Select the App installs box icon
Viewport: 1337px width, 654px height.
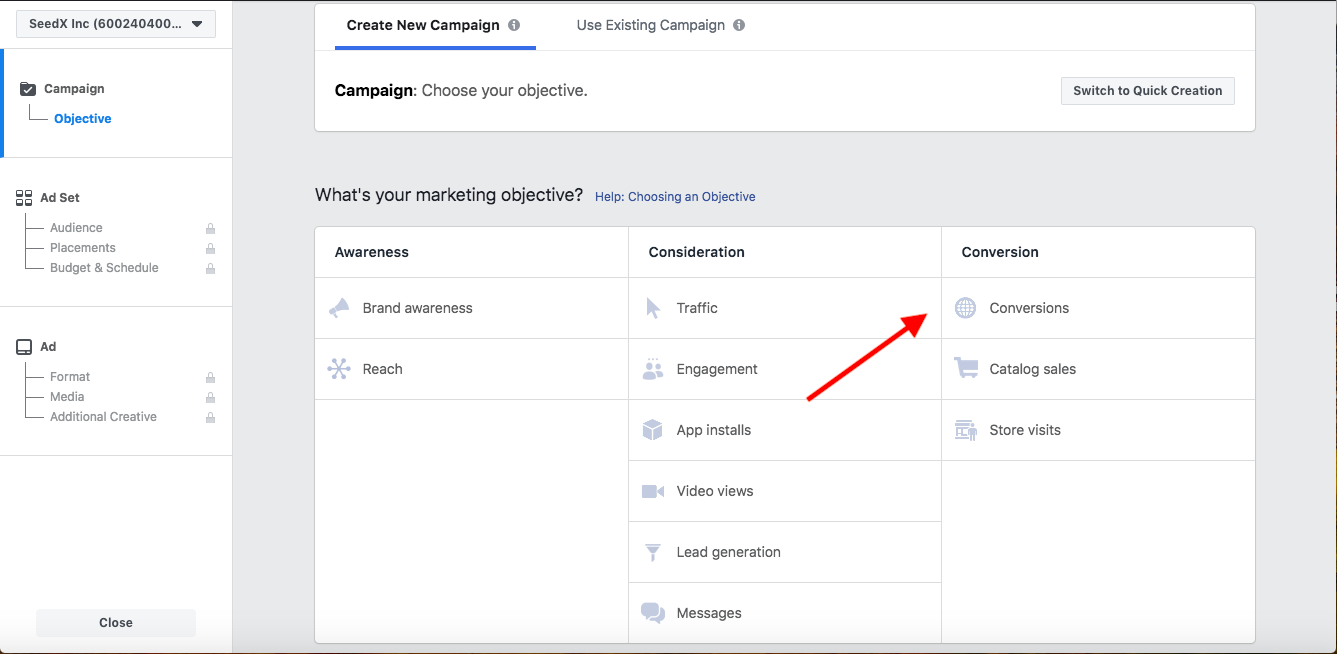click(x=653, y=430)
